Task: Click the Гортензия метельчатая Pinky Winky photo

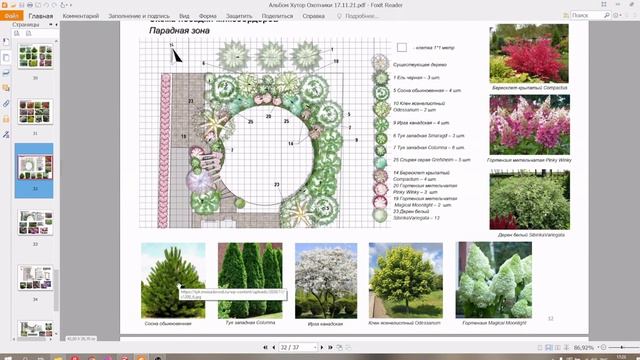Action: (530, 125)
